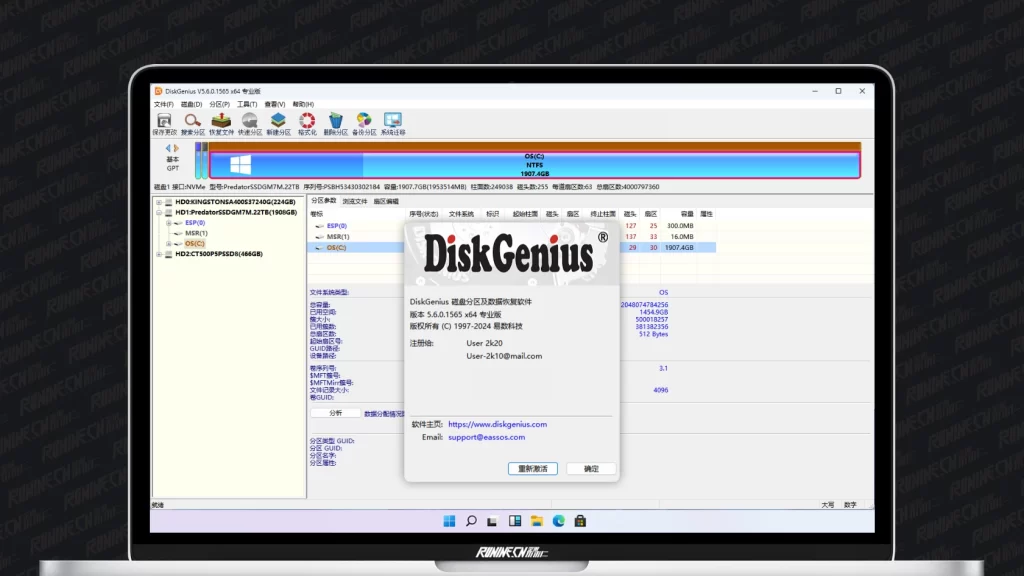
Task: Collapse the HD1 PredatorSSD disk tree node
Action: pyautogui.click(x=158, y=212)
